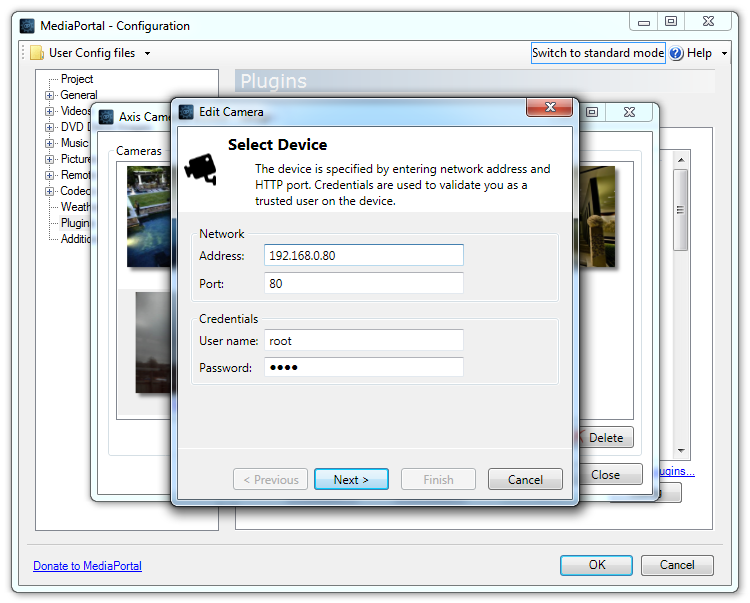750x603 pixels.
Task: Maximize the Axis Camera window
Action: click(x=592, y=112)
